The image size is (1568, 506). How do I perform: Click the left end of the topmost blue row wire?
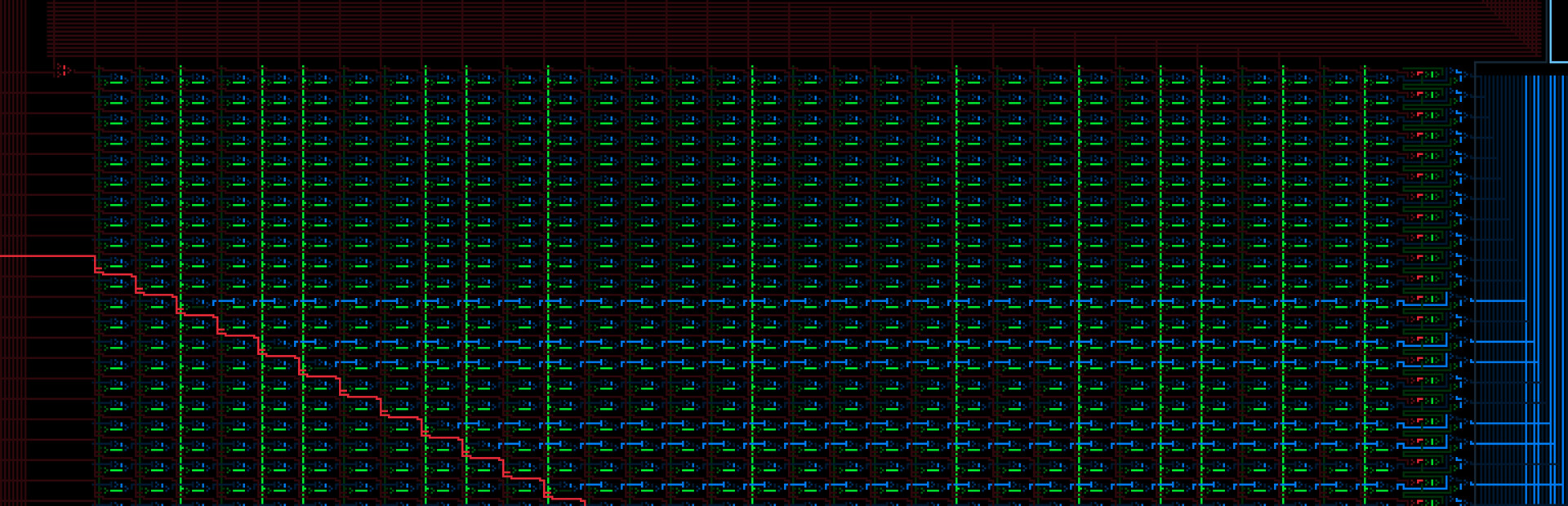click(216, 303)
